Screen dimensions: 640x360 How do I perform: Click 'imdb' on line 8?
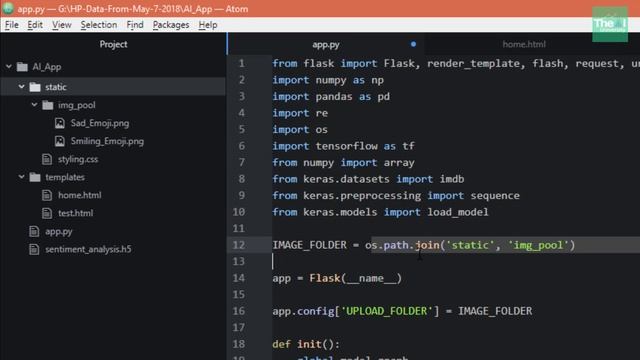tap(452, 179)
